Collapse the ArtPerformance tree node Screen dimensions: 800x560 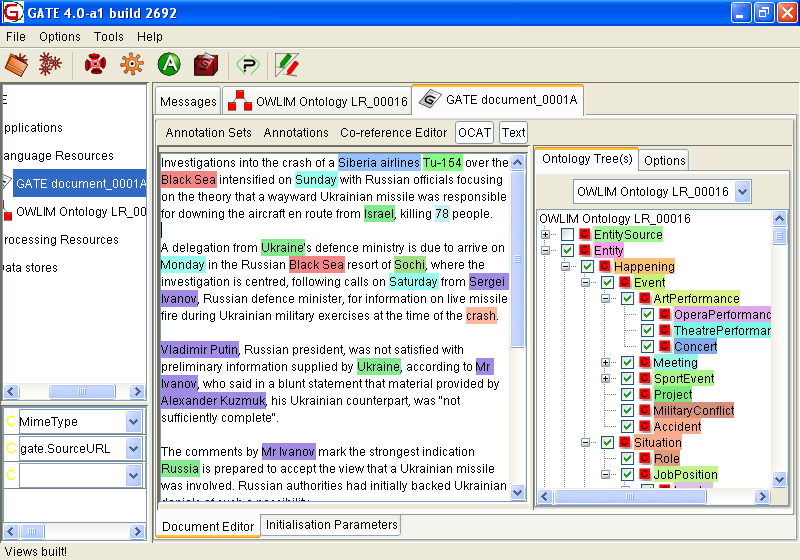tap(606, 298)
